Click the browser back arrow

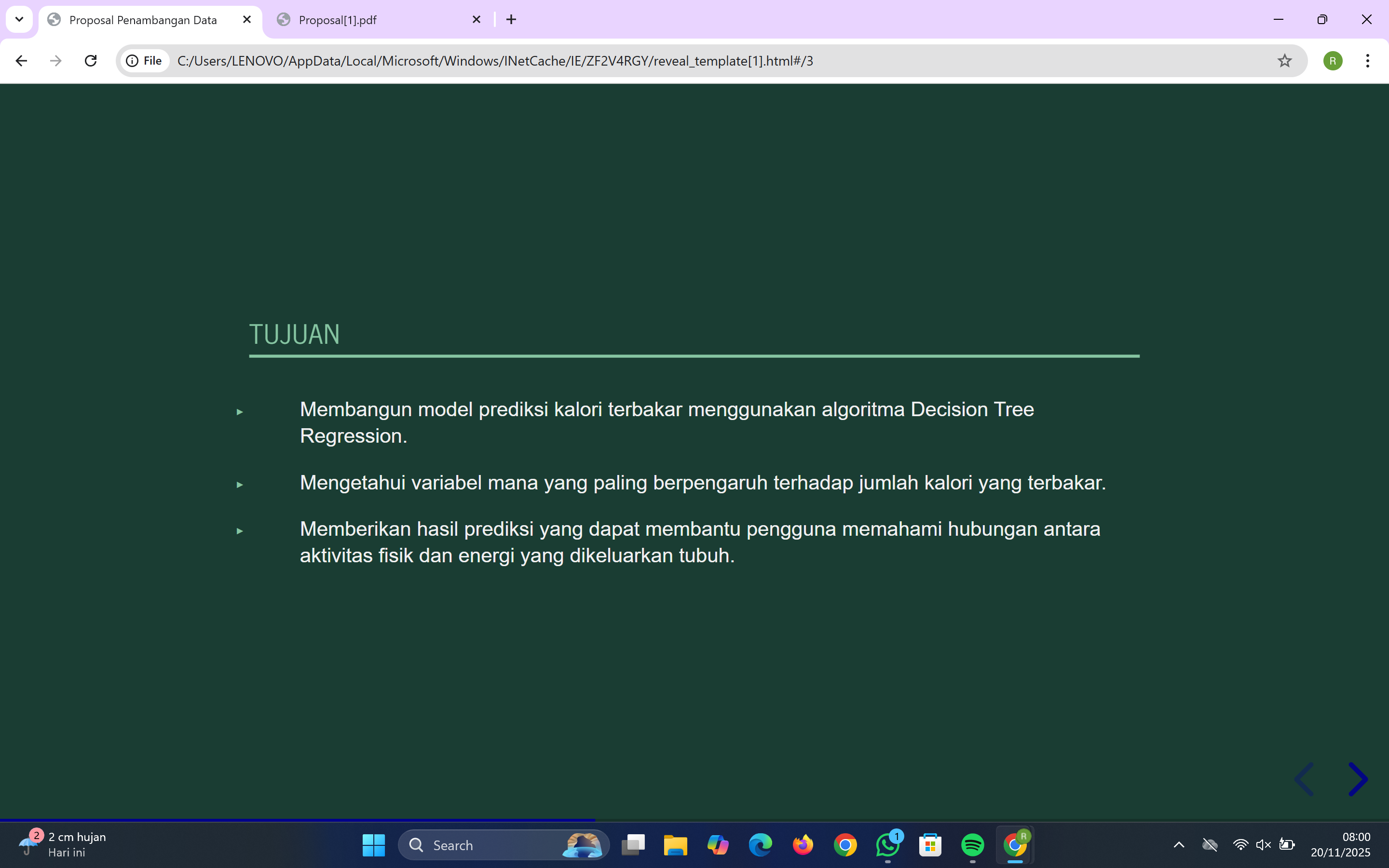point(21,61)
